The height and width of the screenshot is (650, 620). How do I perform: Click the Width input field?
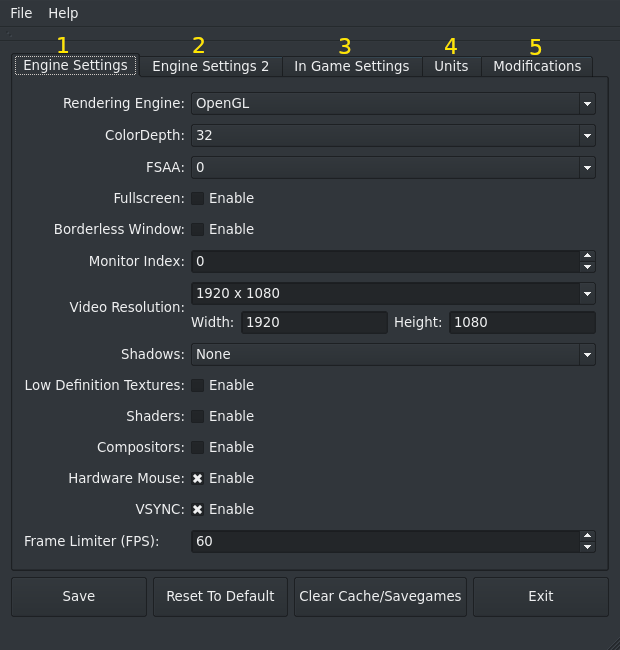[313, 322]
